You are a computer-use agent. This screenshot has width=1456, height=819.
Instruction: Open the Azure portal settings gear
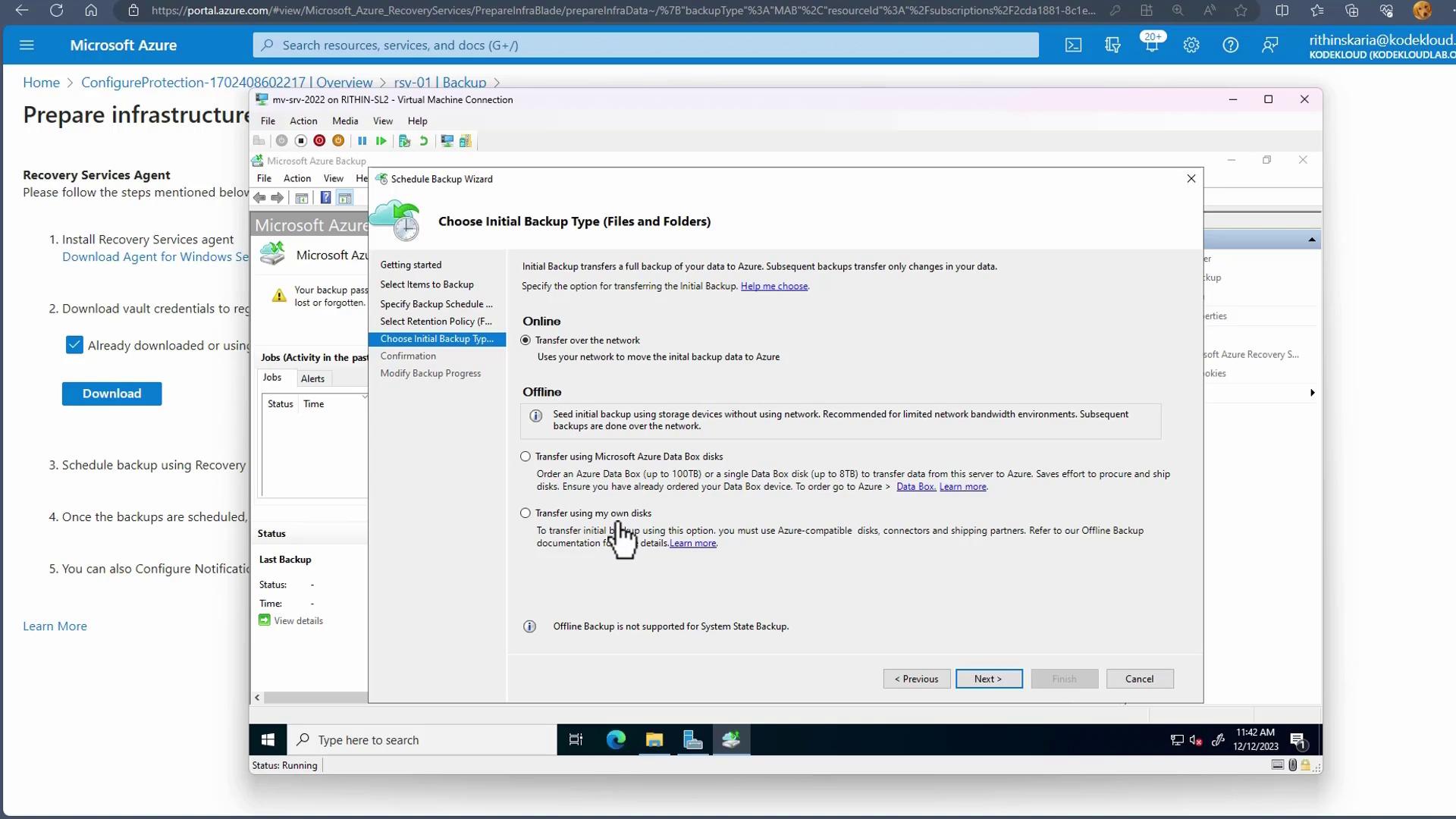pos(1191,45)
